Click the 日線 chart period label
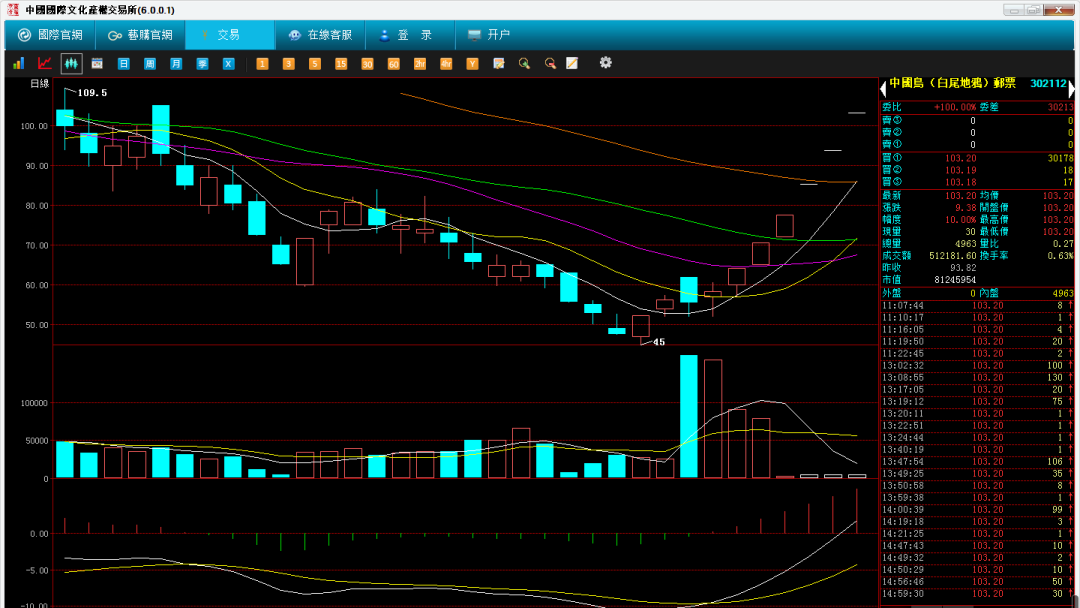Viewport: 1080px width, 608px height. click(39, 84)
